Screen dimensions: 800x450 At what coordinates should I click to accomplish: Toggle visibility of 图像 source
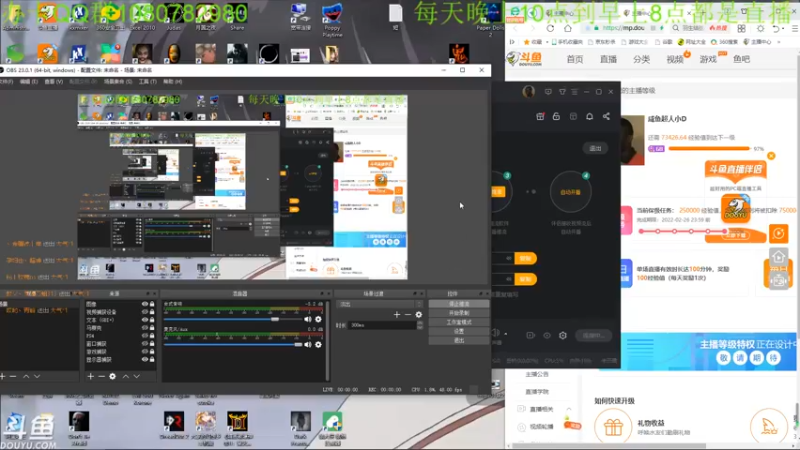pyautogui.click(x=144, y=304)
